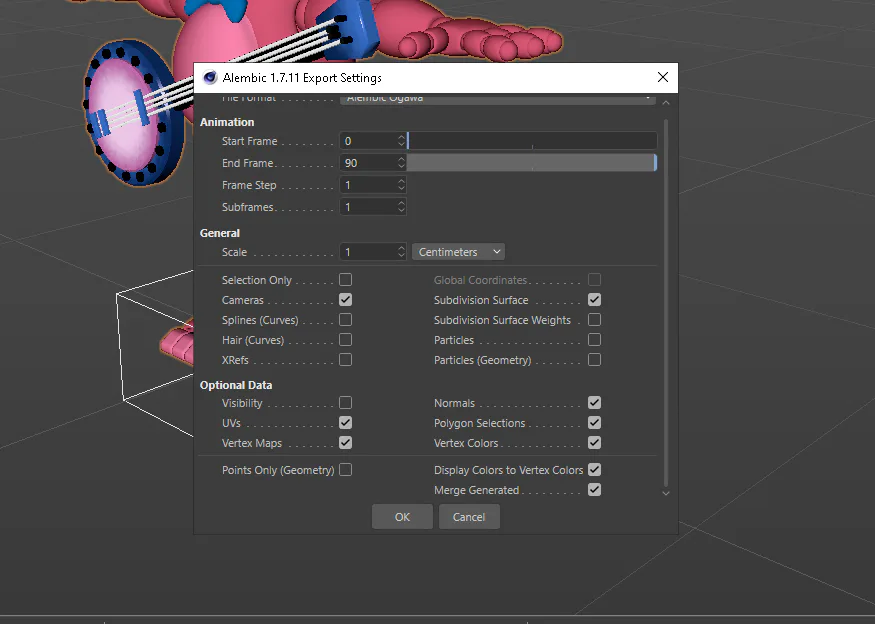Uncheck the Cameras checkbox

pos(345,300)
